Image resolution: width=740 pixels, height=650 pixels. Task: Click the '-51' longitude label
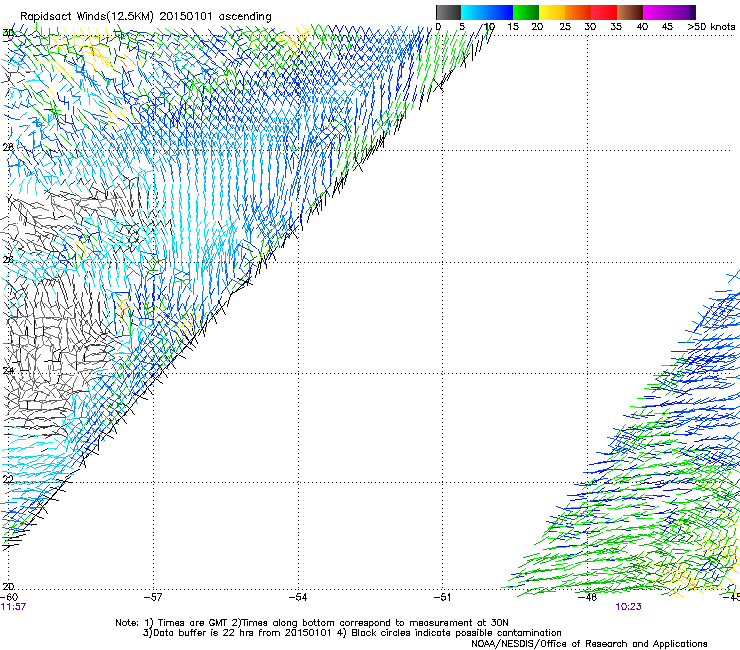(x=442, y=597)
